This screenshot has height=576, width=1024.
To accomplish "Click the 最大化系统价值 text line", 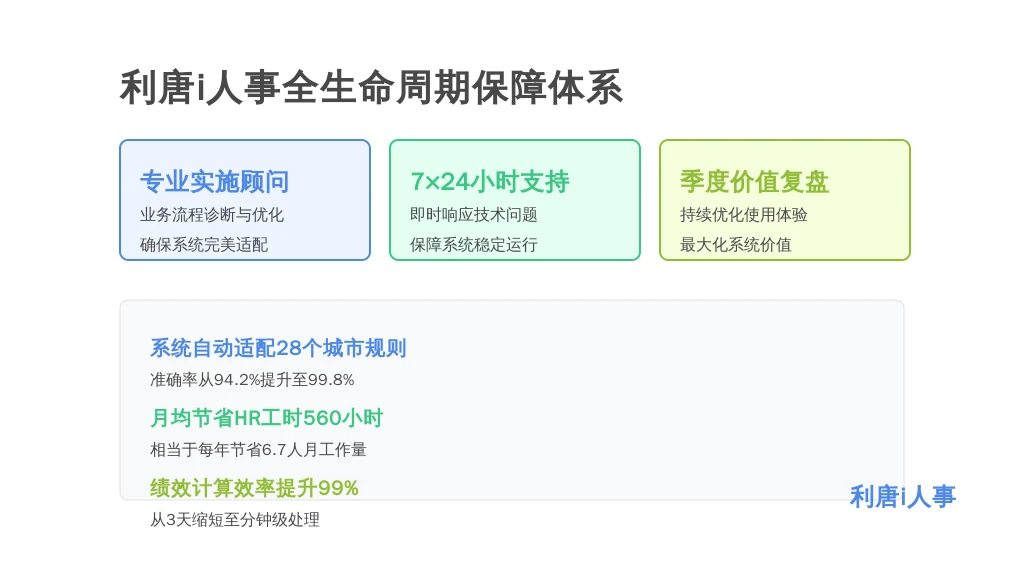I will tap(735, 245).
